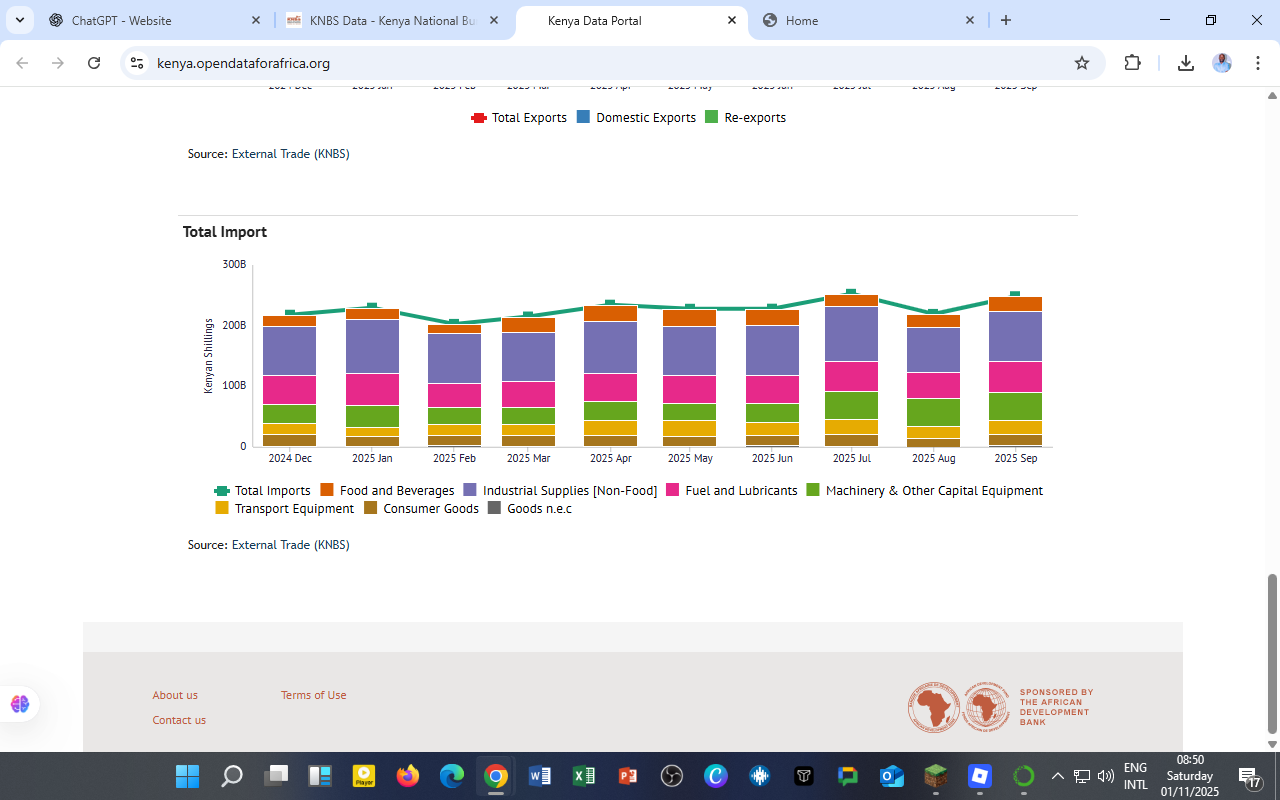Open the Downloads icon in Chrome toolbar
1280x800 pixels.
pyautogui.click(x=1185, y=62)
